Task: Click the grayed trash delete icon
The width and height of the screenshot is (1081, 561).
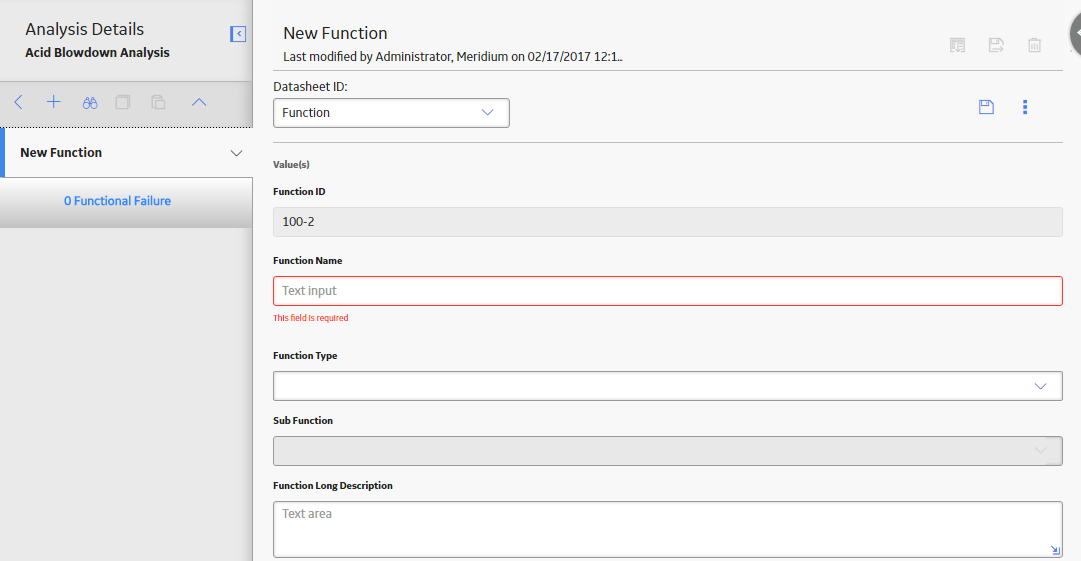Action: point(1034,45)
